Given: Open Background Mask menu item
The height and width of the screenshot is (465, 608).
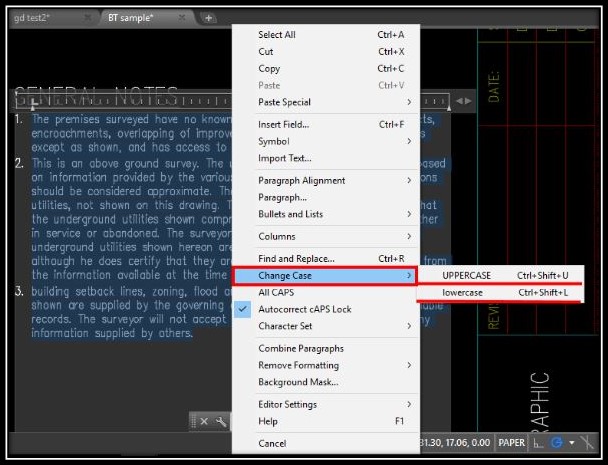Looking at the screenshot, I should (326, 382).
